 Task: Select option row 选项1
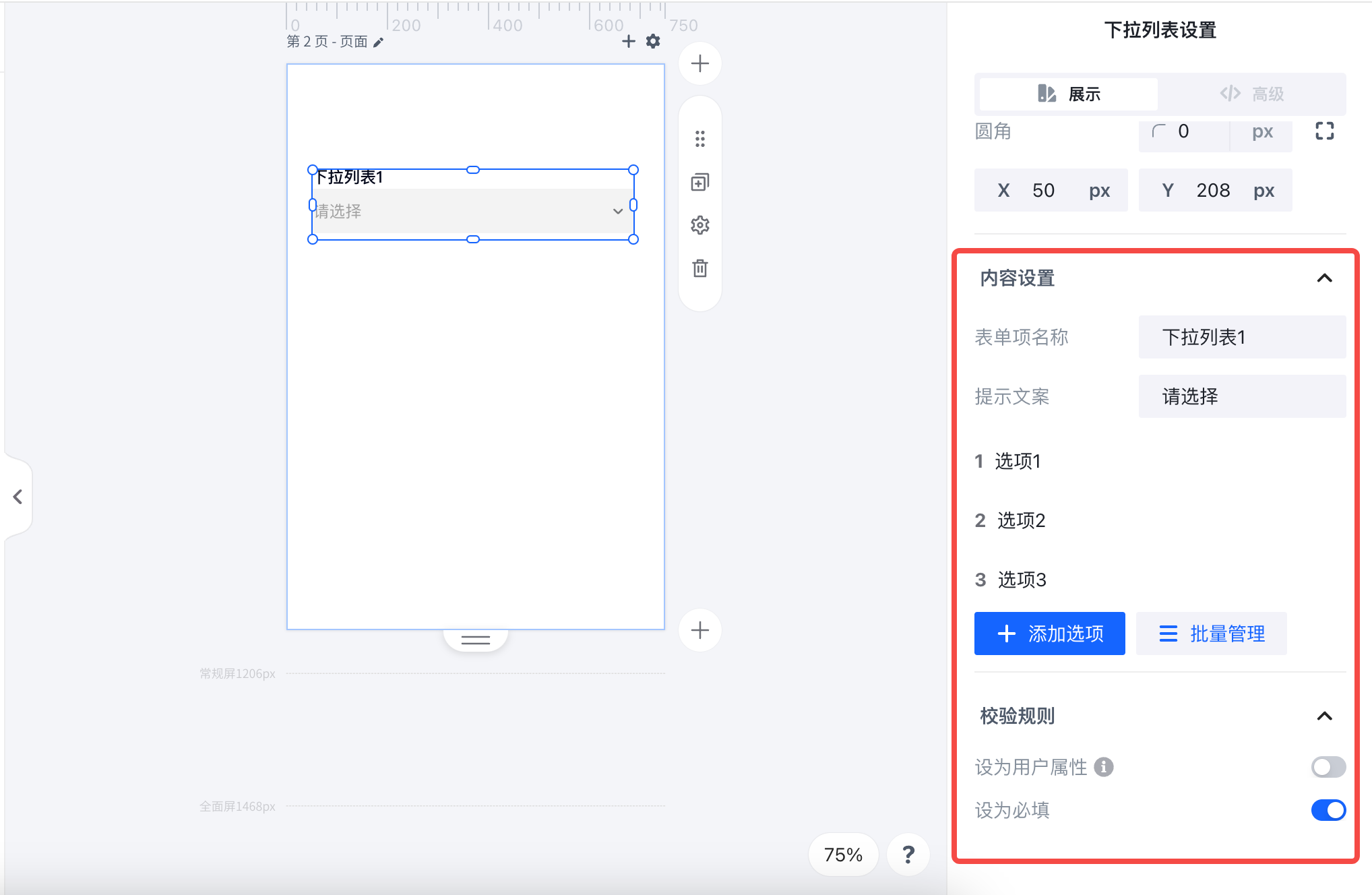tap(1160, 461)
